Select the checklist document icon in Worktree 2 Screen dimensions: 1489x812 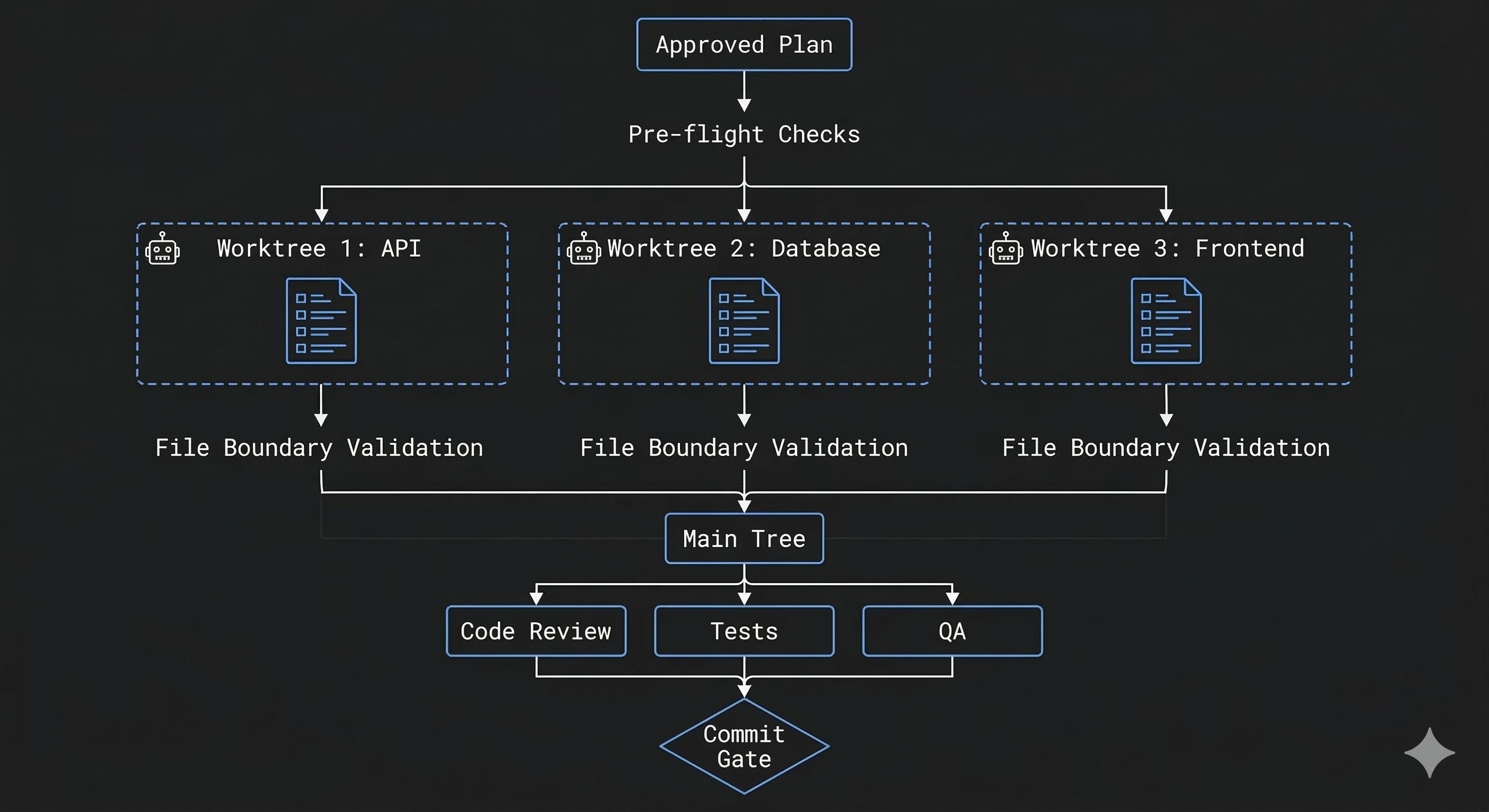[743, 322]
